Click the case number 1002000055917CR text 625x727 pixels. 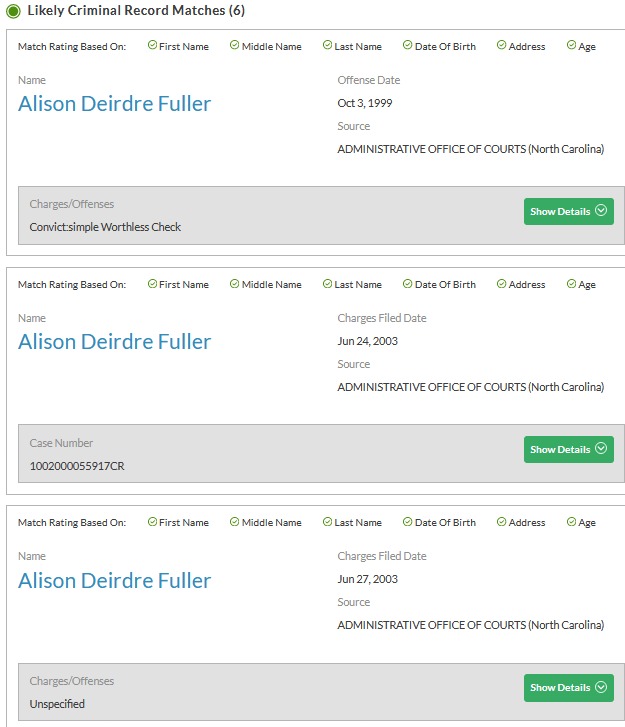click(77, 466)
